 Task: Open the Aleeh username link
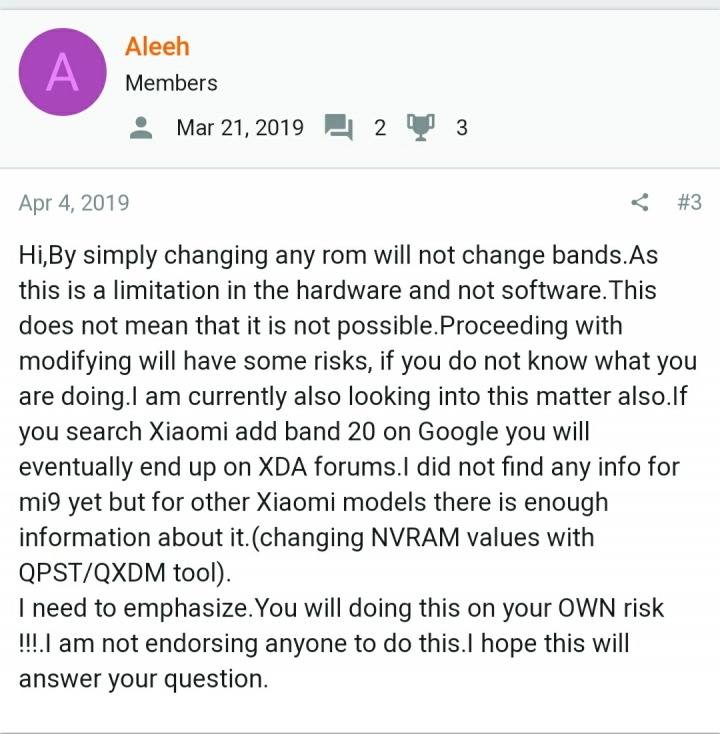pyautogui.click(x=157, y=46)
